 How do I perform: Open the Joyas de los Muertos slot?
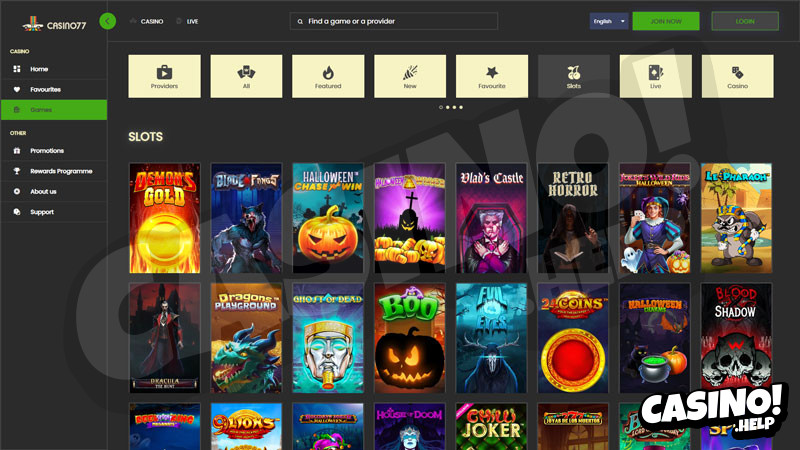[573, 427]
